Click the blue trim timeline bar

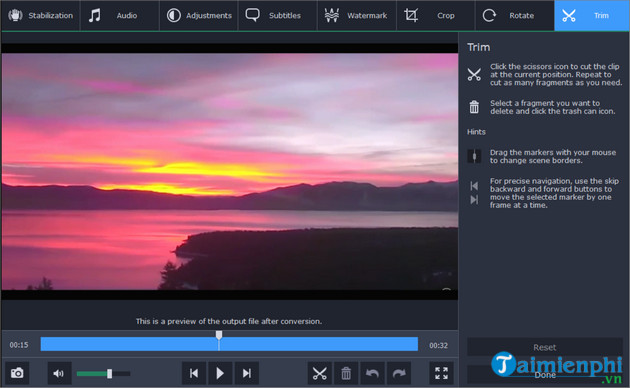tap(229, 344)
